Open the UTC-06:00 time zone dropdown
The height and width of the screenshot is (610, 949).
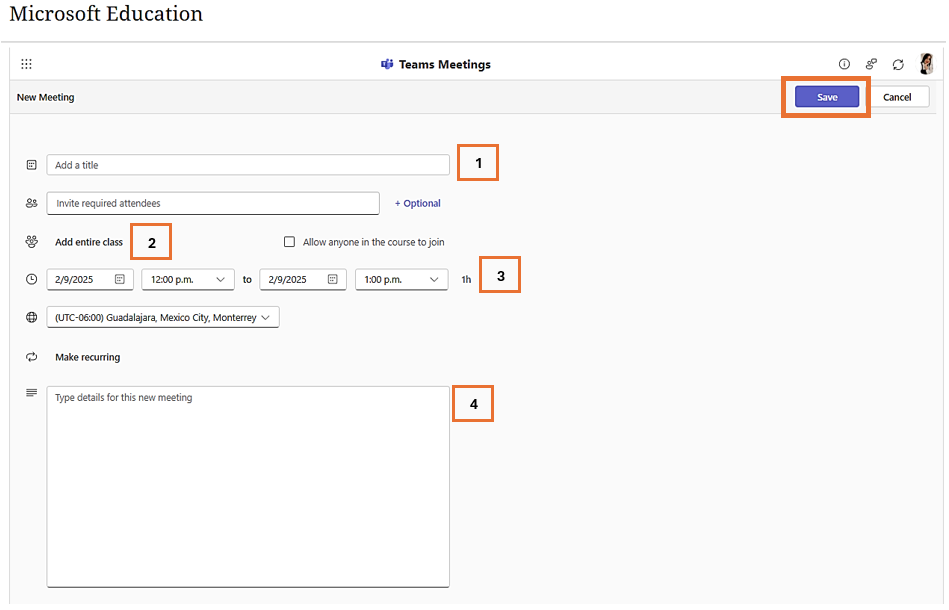pyautogui.click(x=163, y=317)
